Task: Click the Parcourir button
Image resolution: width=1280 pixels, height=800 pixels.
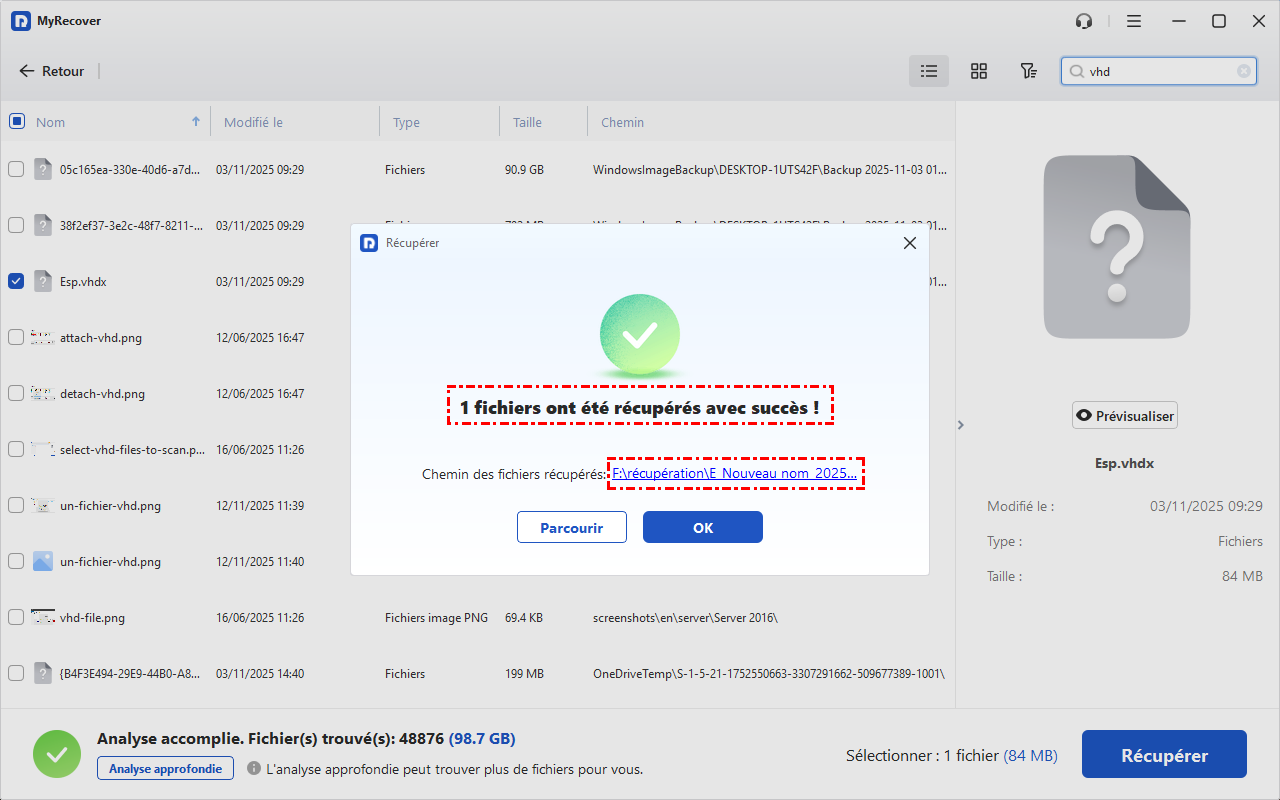Action: [x=571, y=527]
